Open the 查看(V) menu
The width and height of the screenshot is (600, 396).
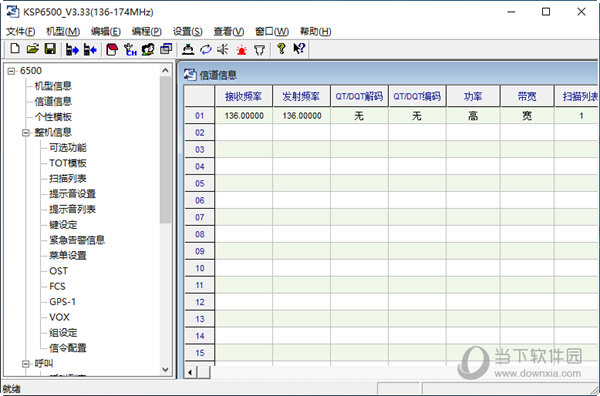(229, 31)
